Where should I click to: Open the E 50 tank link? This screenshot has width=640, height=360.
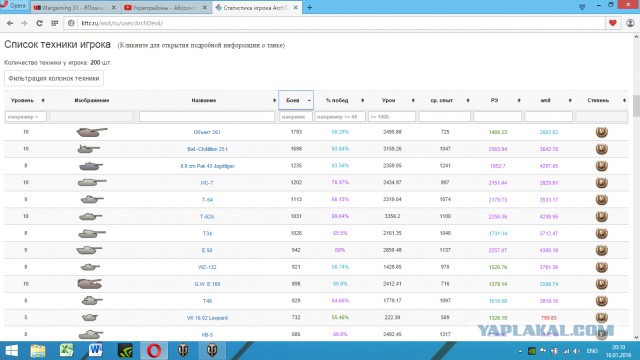(x=207, y=250)
